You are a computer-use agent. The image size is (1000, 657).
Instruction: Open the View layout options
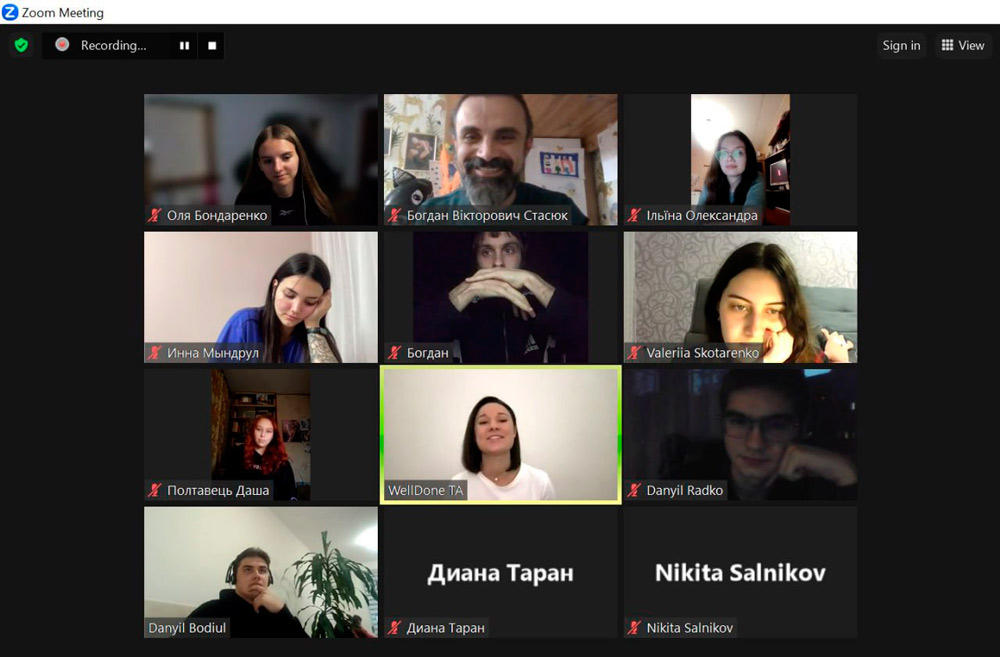pos(962,45)
